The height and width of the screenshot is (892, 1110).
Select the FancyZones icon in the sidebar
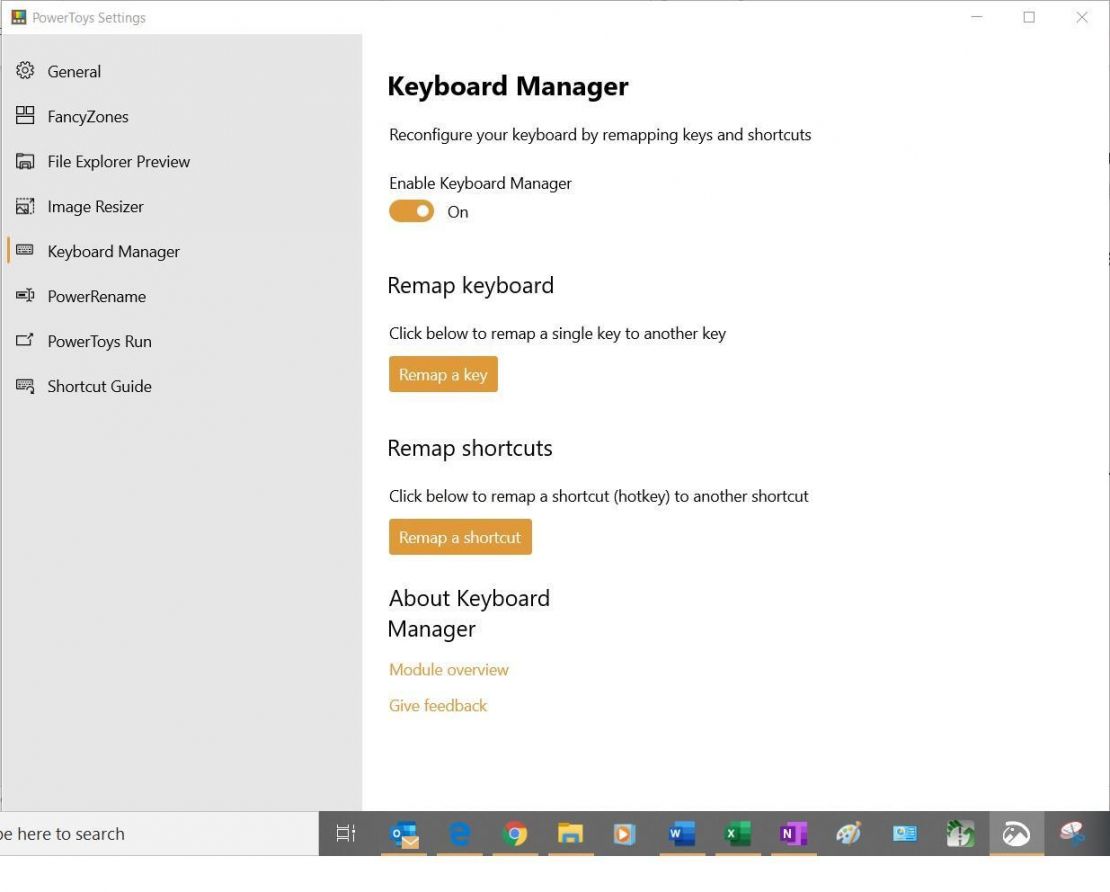click(24, 116)
